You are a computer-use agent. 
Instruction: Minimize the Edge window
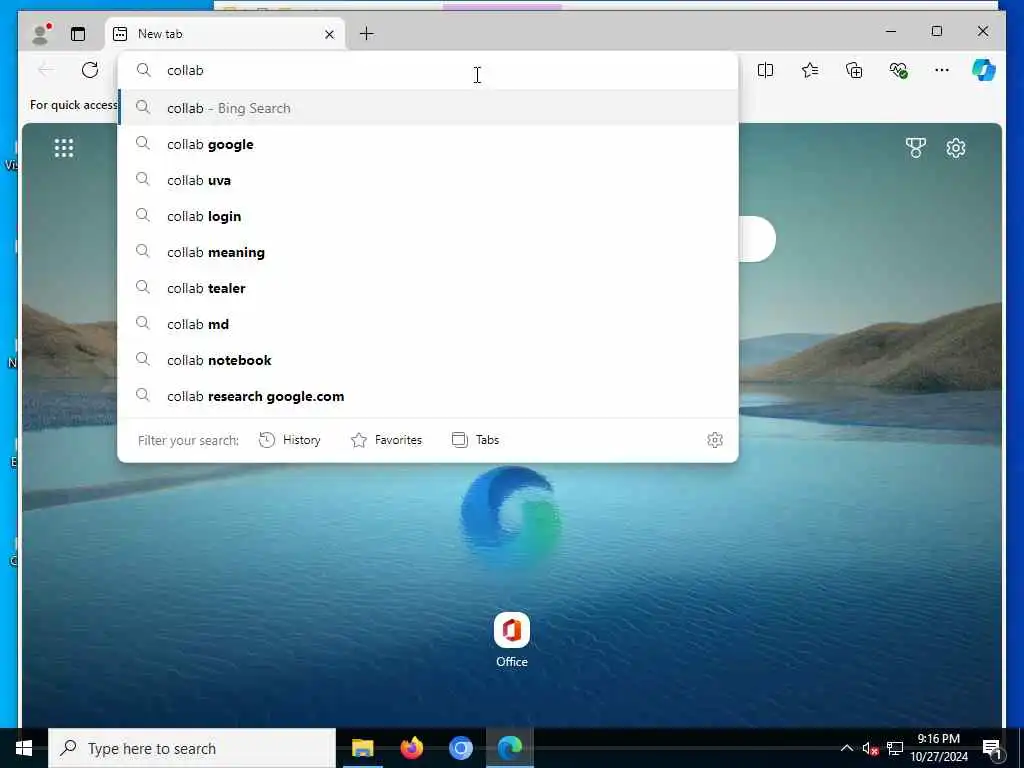[x=891, y=31]
